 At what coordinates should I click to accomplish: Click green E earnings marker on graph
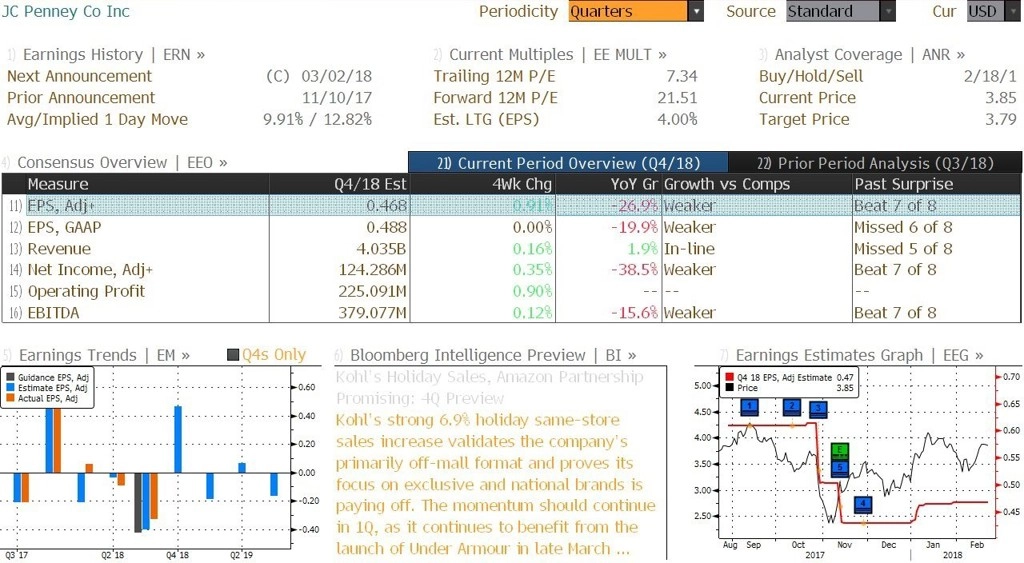pyautogui.click(x=840, y=451)
